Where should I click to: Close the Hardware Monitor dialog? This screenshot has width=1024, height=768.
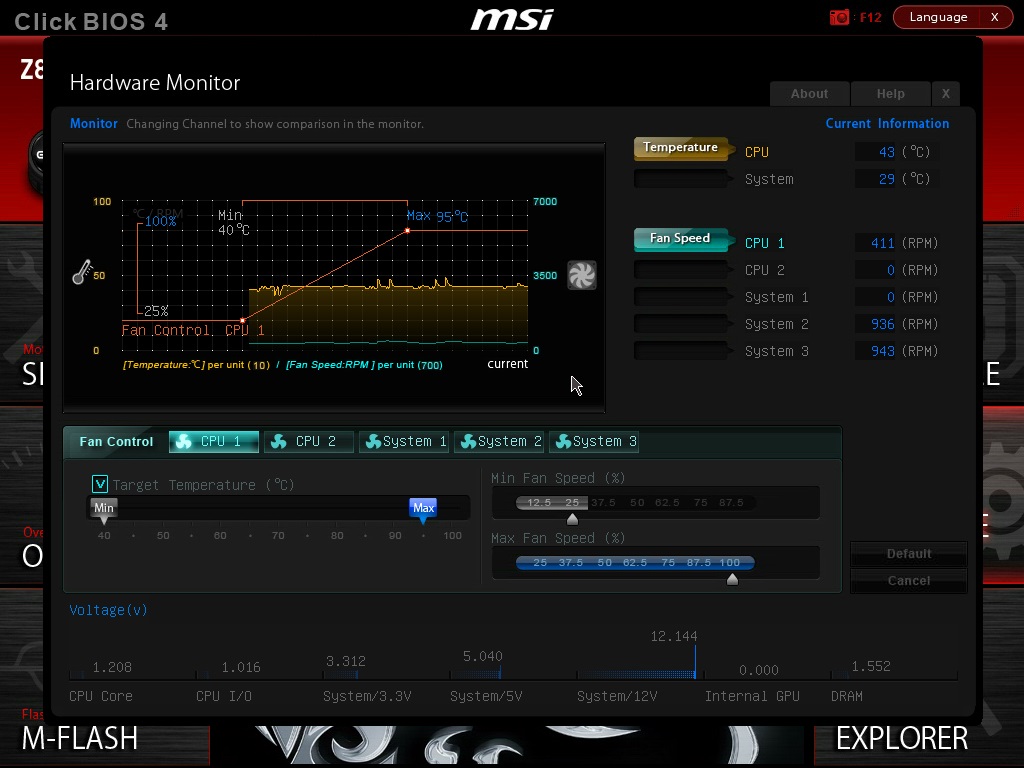946,93
